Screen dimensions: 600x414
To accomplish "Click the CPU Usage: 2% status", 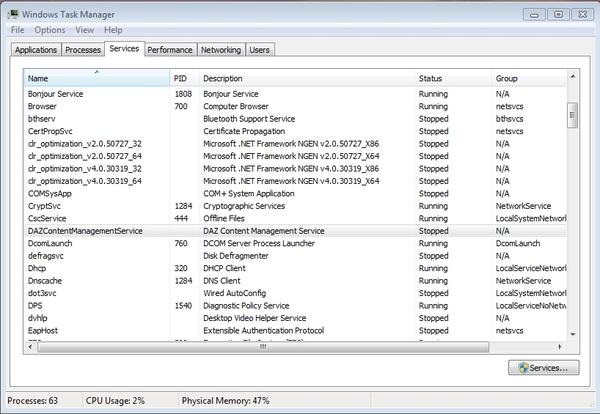I will 115,401.
